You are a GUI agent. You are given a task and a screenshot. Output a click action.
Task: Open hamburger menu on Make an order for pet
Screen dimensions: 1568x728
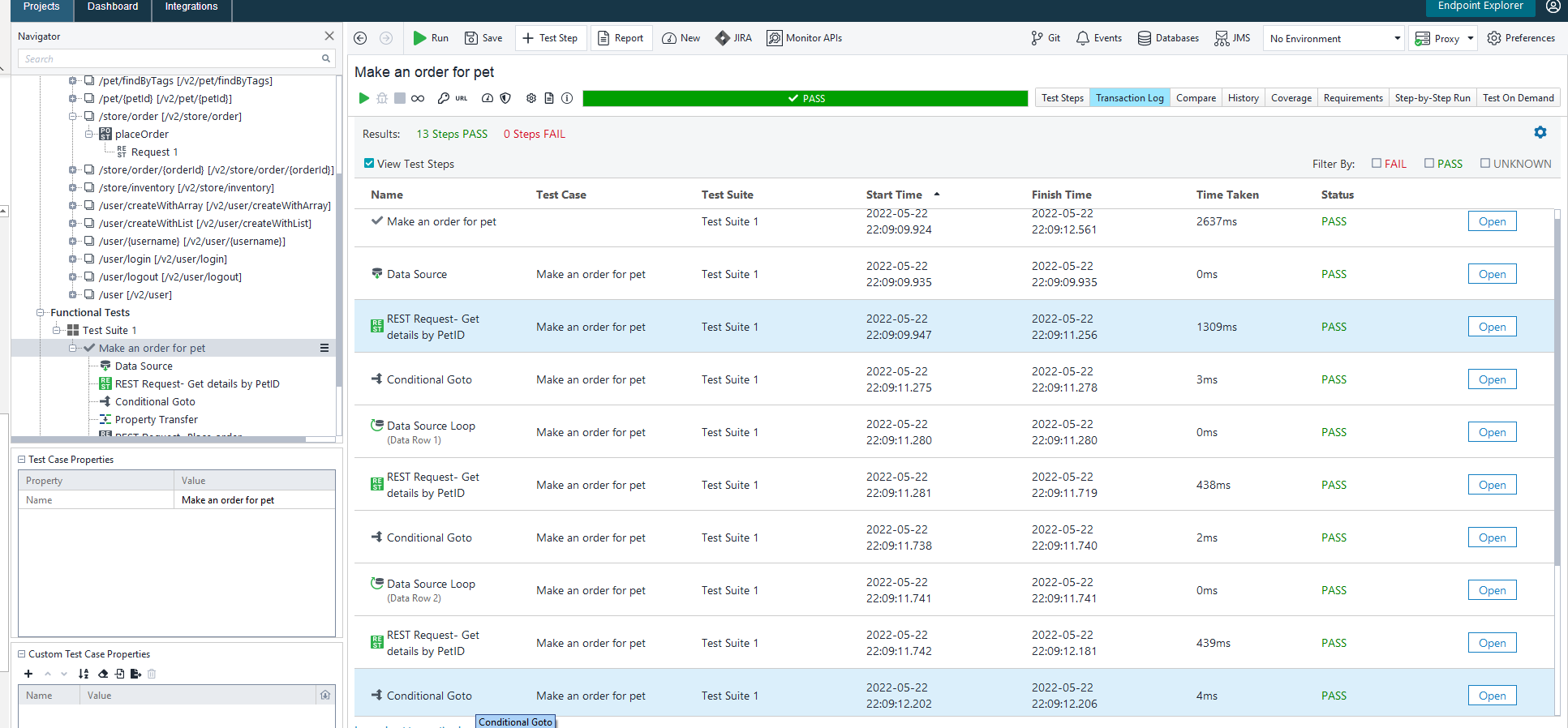click(x=324, y=348)
